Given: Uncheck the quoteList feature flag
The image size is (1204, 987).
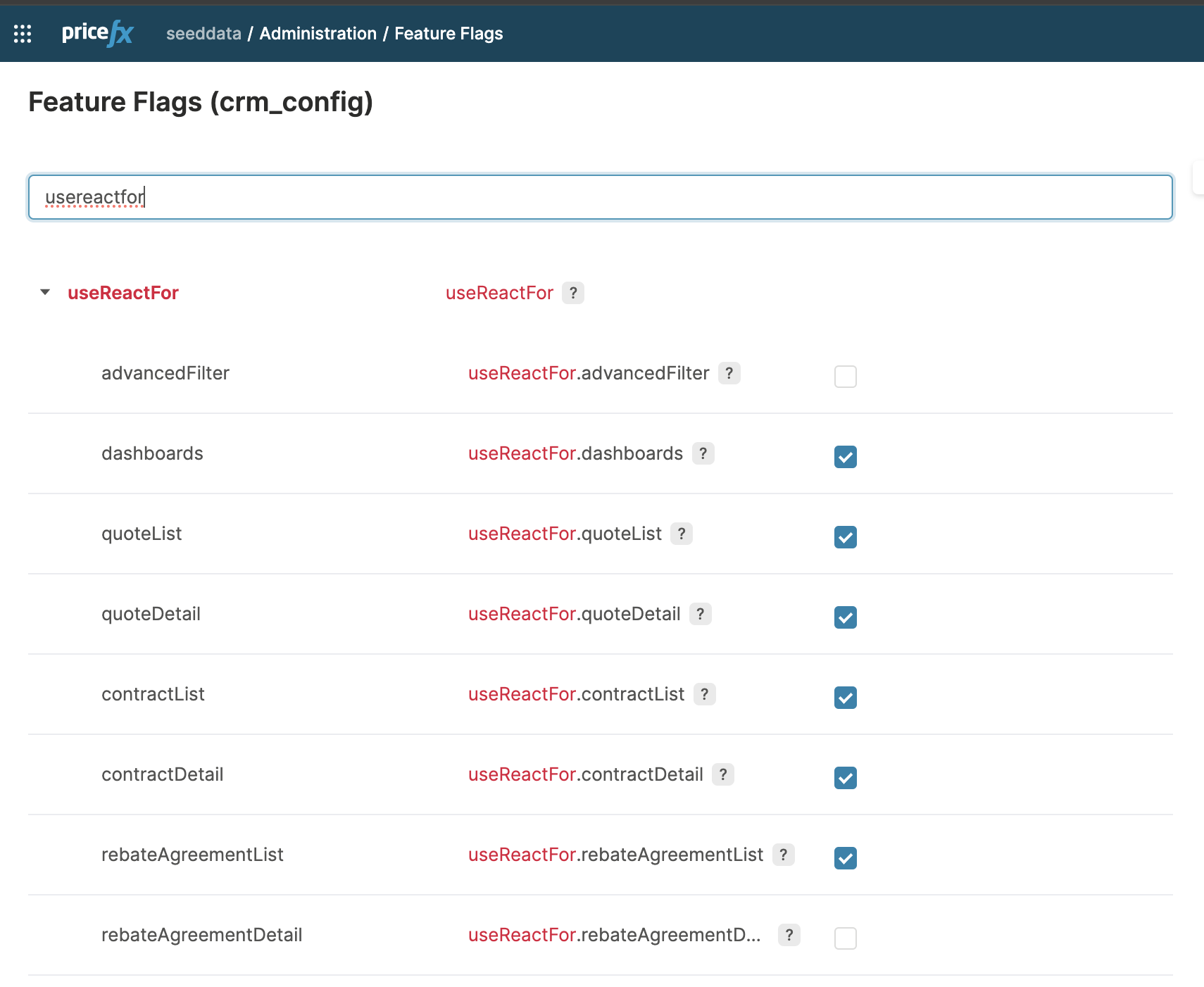Looking at the screenshot, I should point(845,537).
